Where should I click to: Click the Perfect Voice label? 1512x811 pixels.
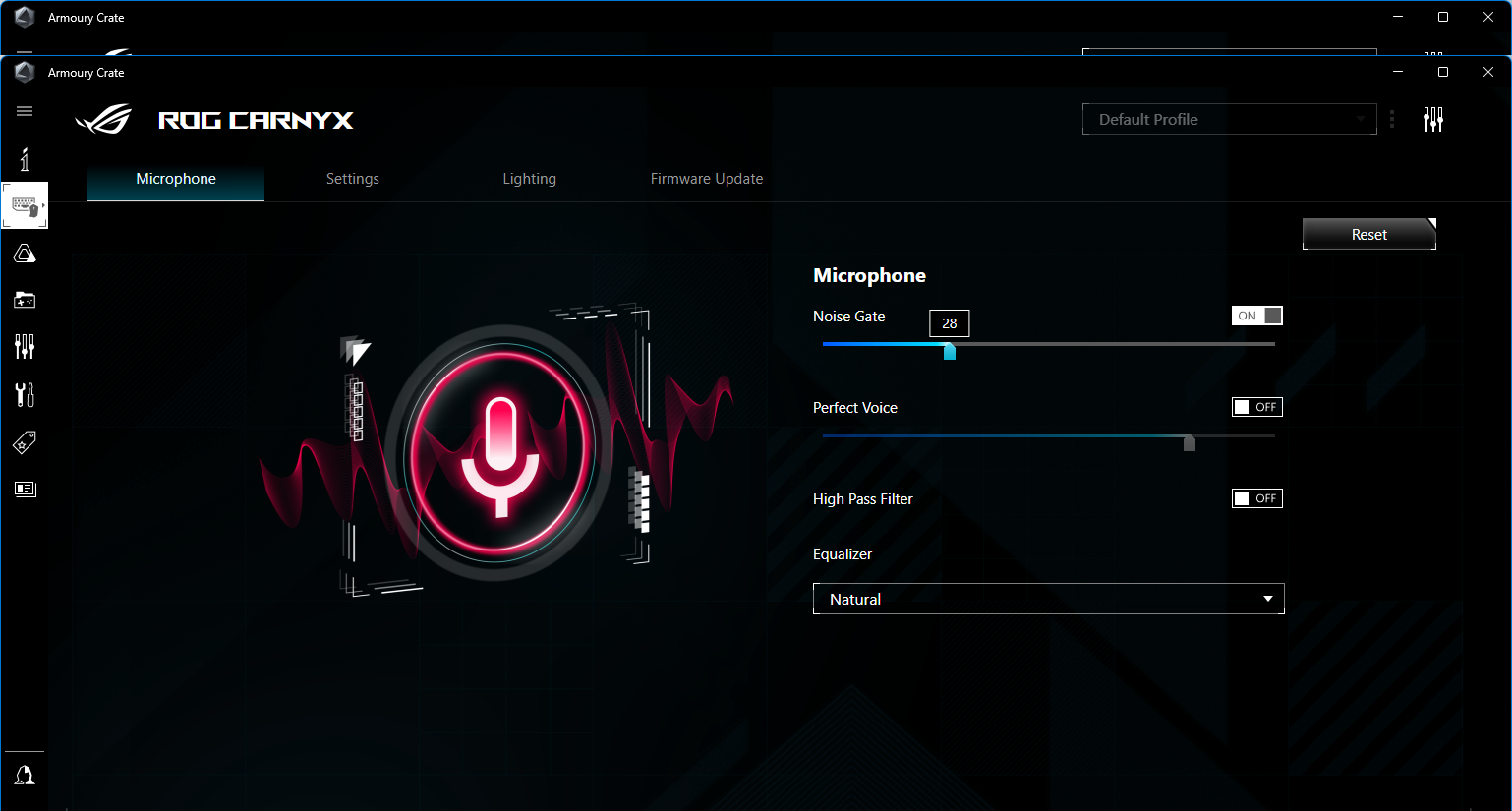(x=855, y=408)
